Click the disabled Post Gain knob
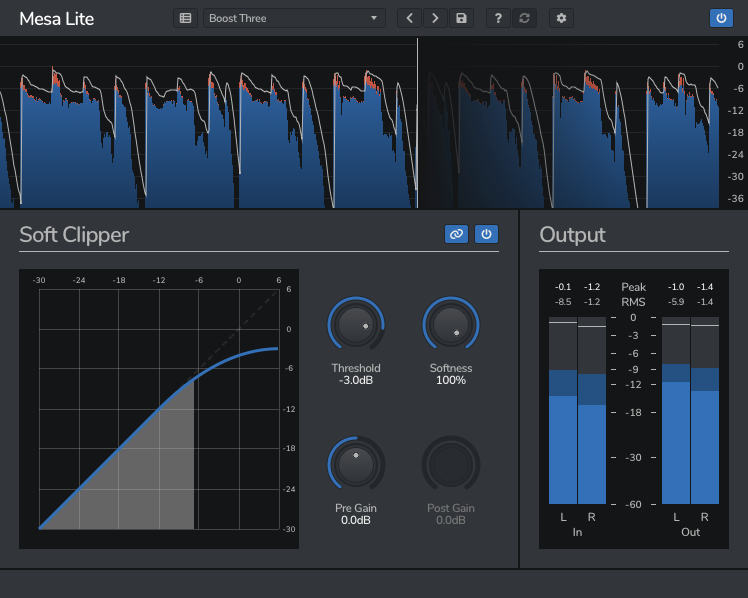748x598 pixels. coord(451,464)
